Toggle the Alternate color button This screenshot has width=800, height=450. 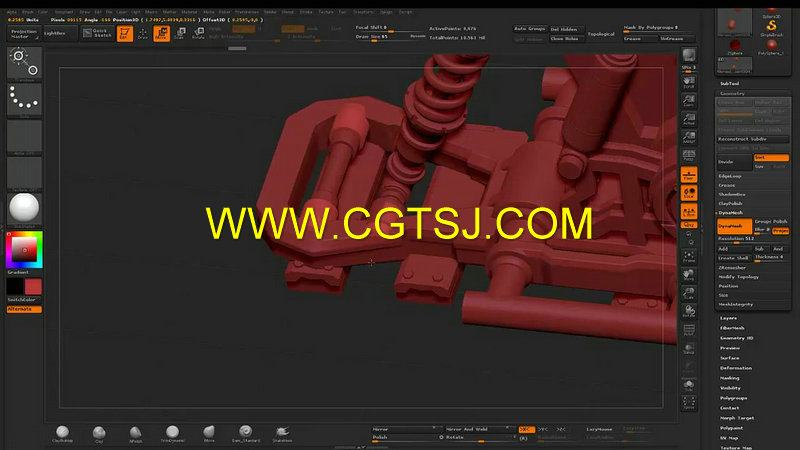[x=24, y=309]
